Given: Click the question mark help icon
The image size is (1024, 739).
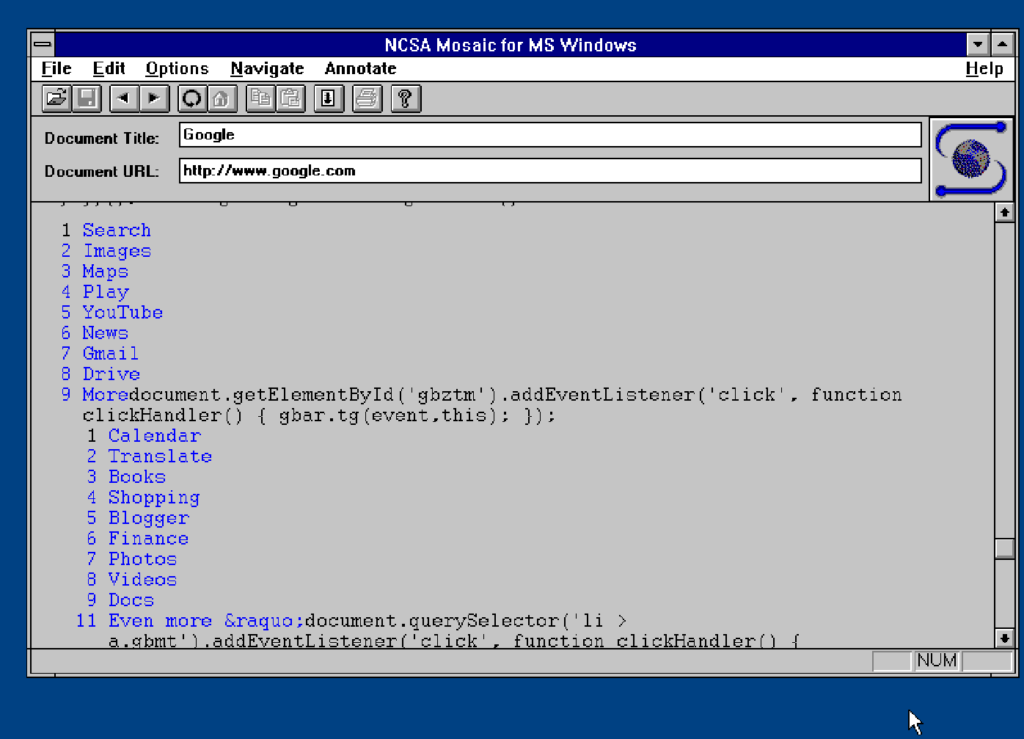Looking at the screenshot, I should (x=405, y=98).
